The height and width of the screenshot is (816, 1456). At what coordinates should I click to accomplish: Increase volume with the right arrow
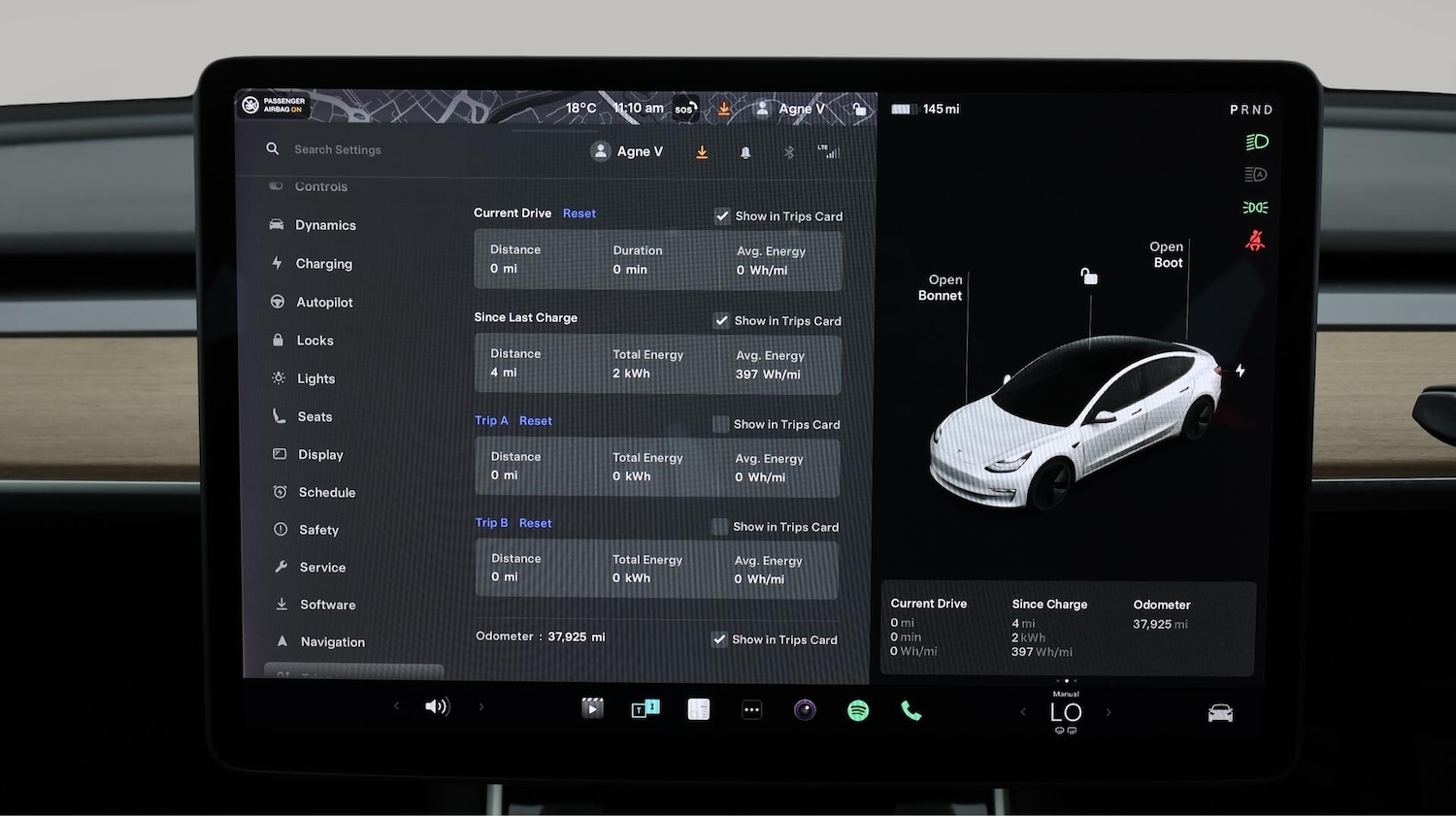[x=481, y=706]
